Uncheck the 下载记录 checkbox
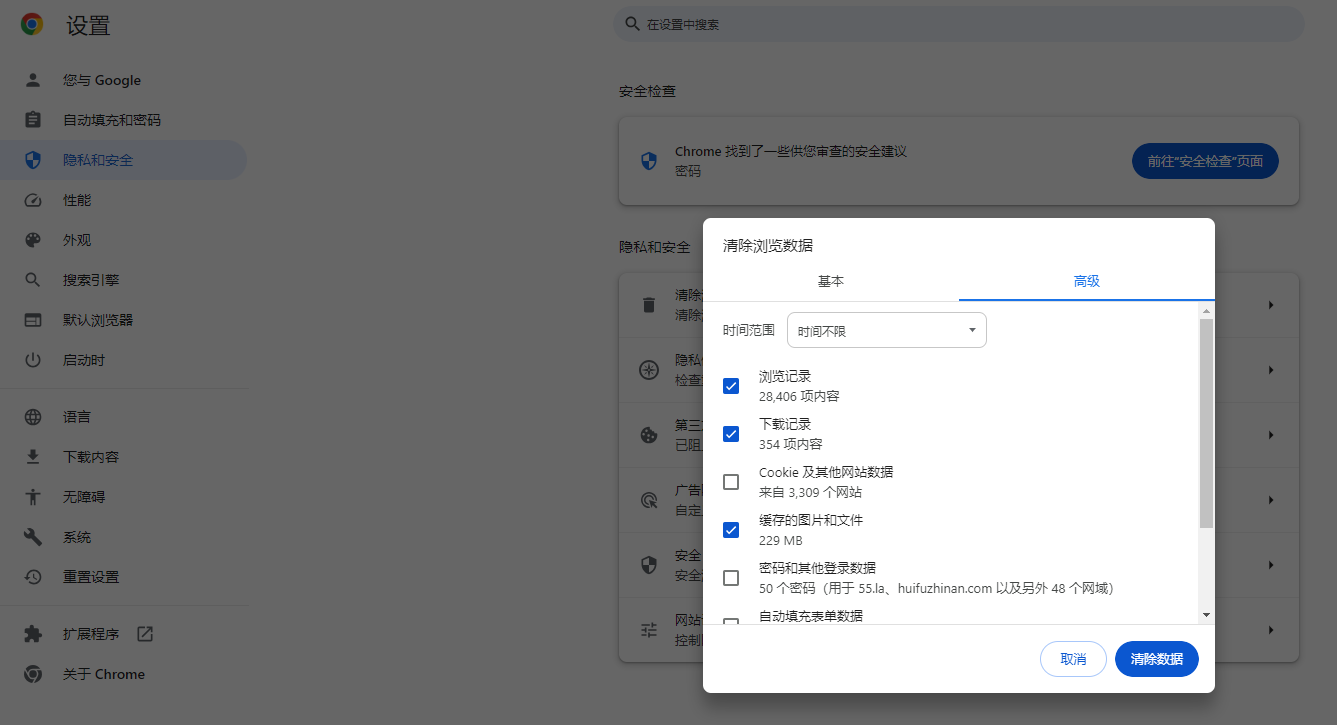This screenshot has height=725, width=1337. pos(731,433)
